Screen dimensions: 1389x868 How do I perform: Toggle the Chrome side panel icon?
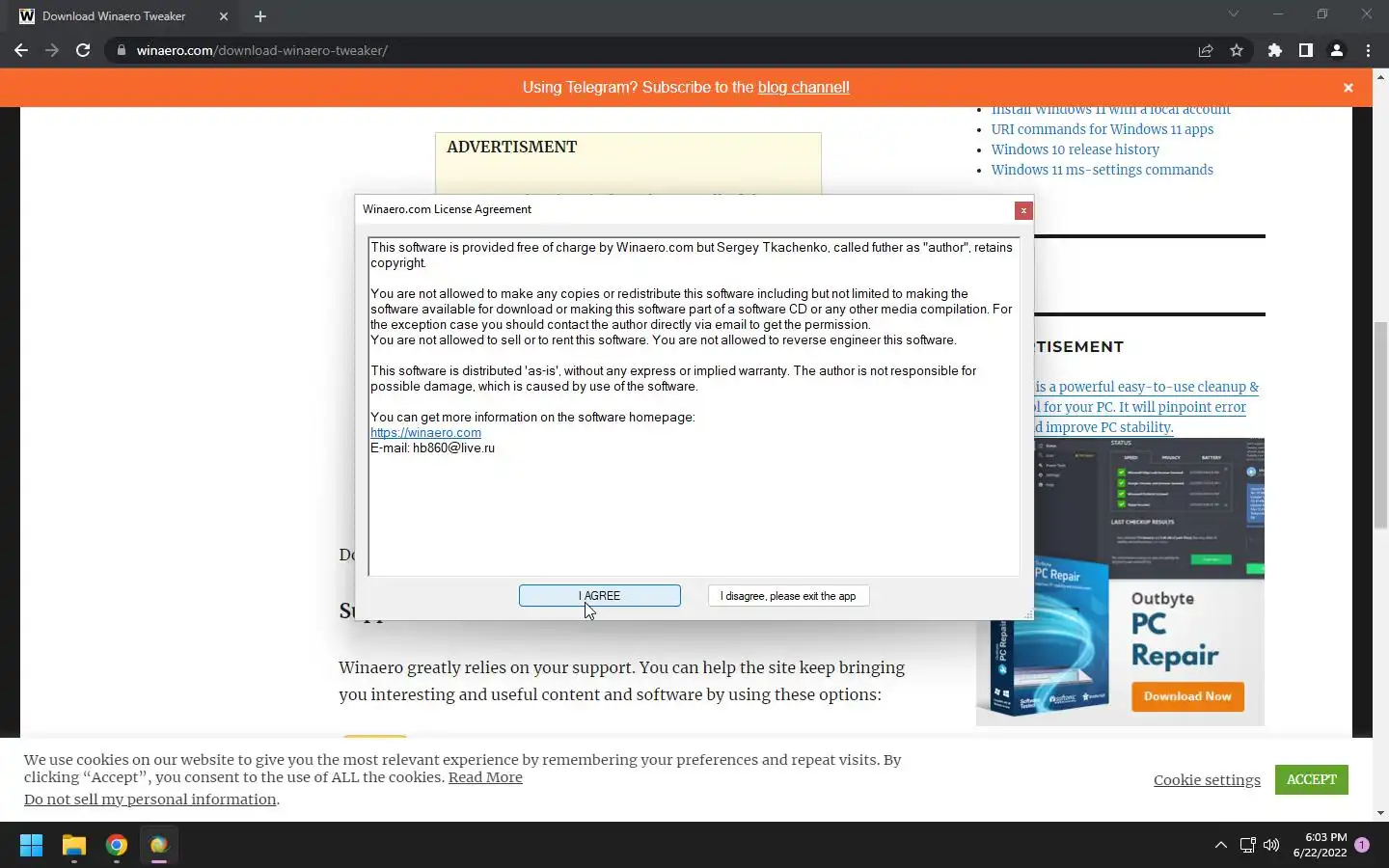(1306, 50)
